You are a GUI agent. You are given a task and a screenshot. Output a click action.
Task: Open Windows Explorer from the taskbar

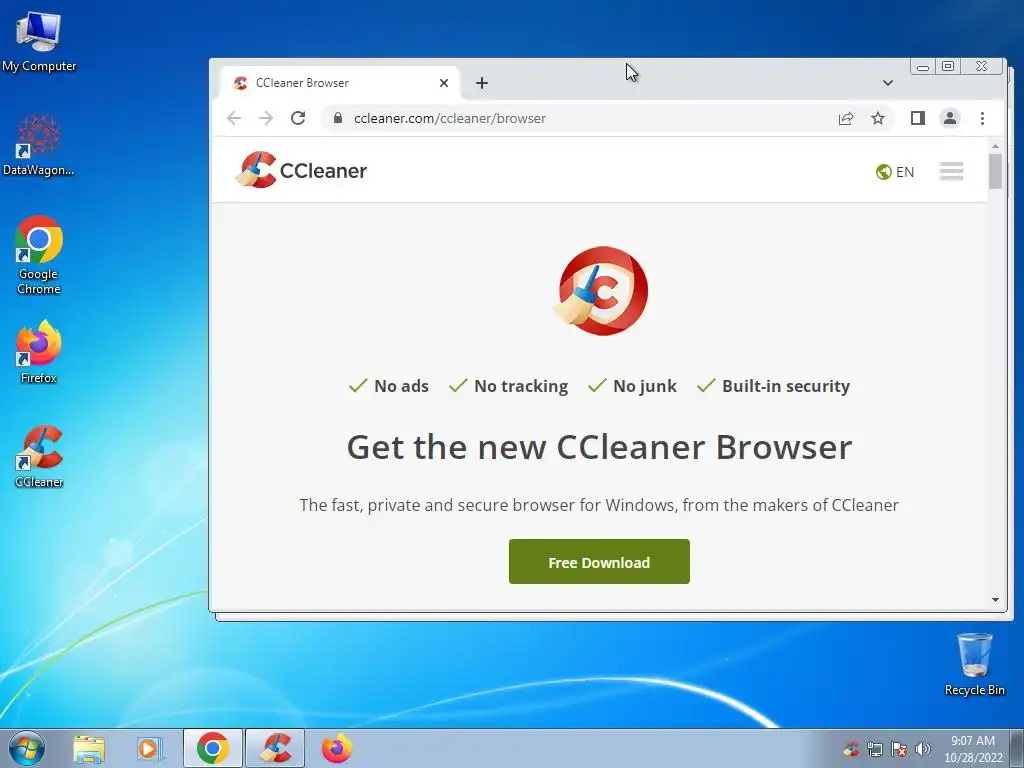click(x=88, y=748)
